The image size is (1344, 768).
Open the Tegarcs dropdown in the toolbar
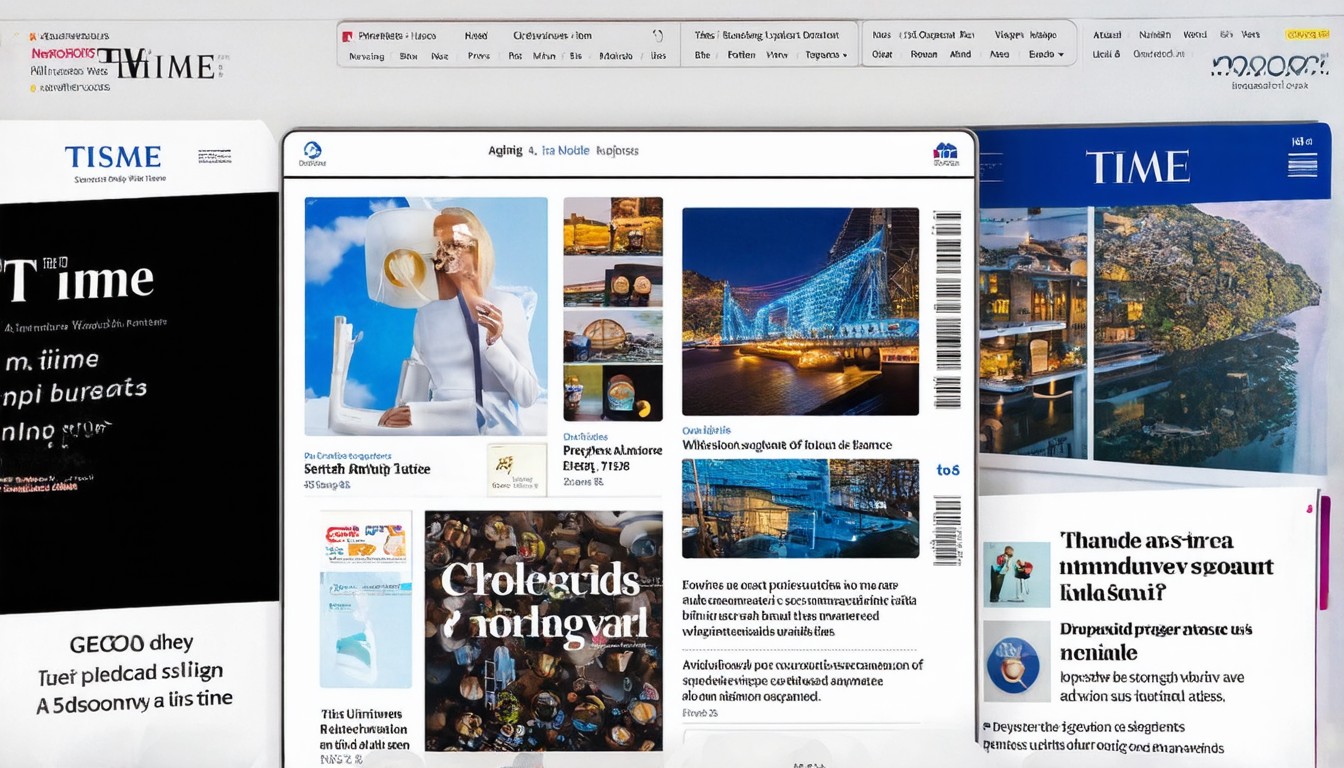coord(826,55)
